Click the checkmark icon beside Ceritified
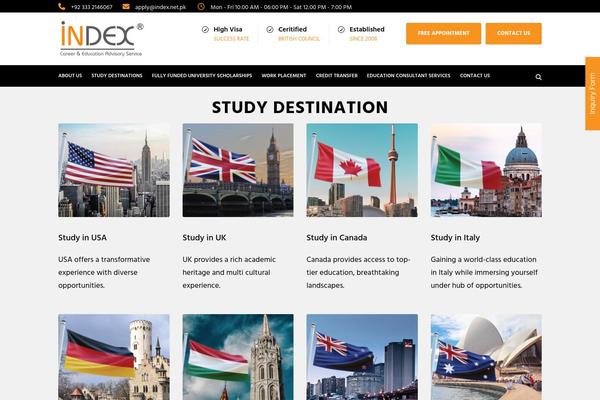Viewport: 600px width, 400px height. (x=270, y=29)
